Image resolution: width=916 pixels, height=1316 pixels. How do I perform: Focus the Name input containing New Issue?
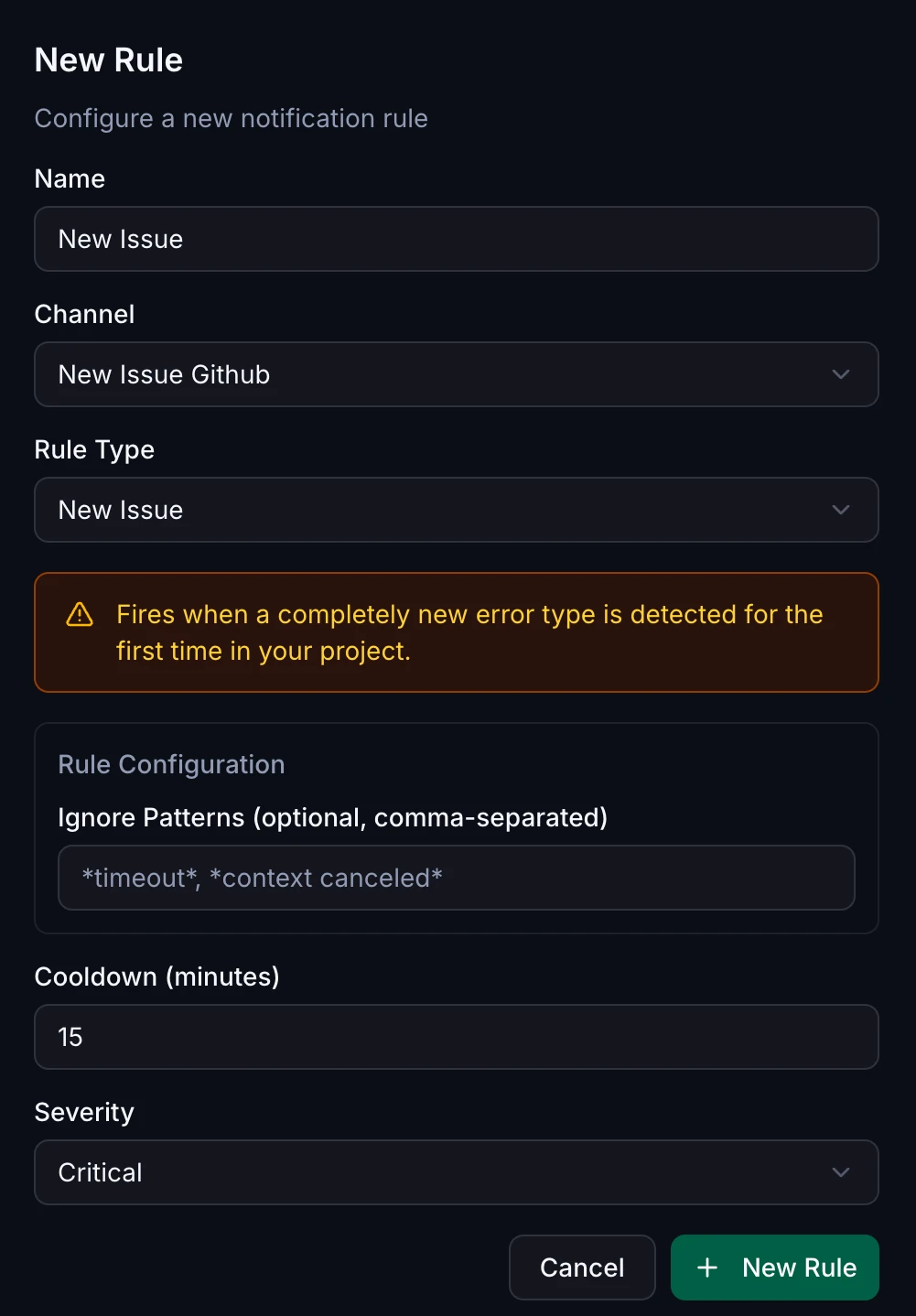pyautogui.click(x=457, y=239)
